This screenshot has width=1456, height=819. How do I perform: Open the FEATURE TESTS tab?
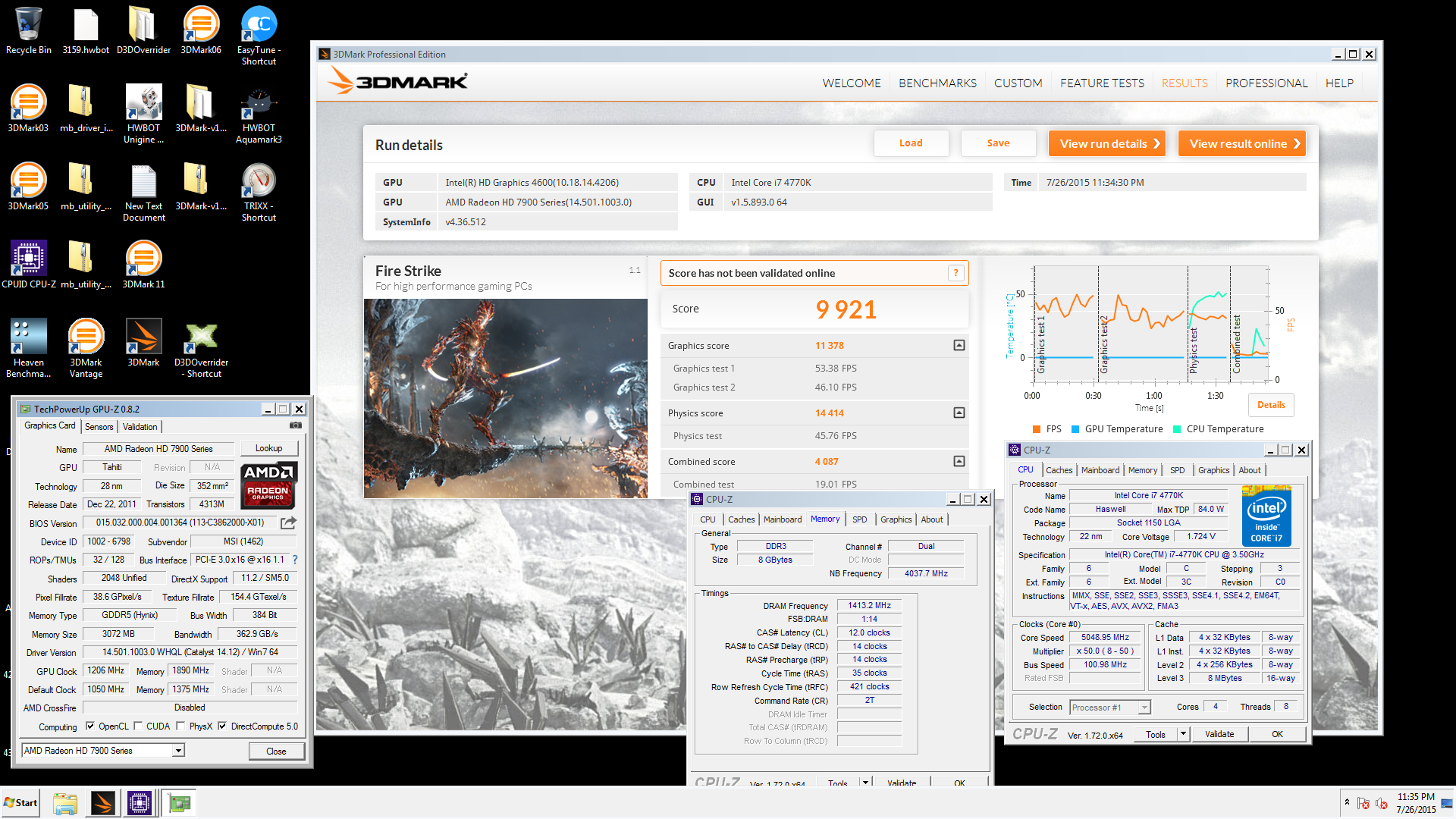(x=1102, y=83)
